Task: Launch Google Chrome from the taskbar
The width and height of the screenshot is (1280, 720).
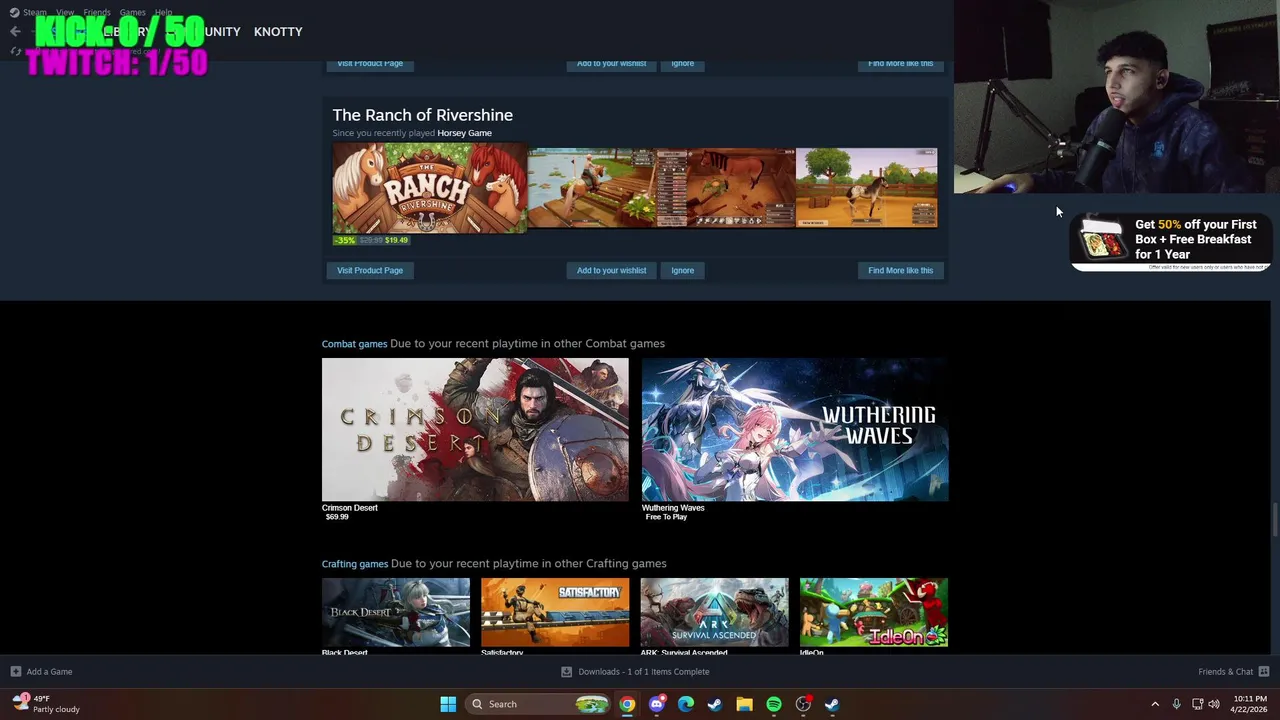Action: [x=627, y=704]
